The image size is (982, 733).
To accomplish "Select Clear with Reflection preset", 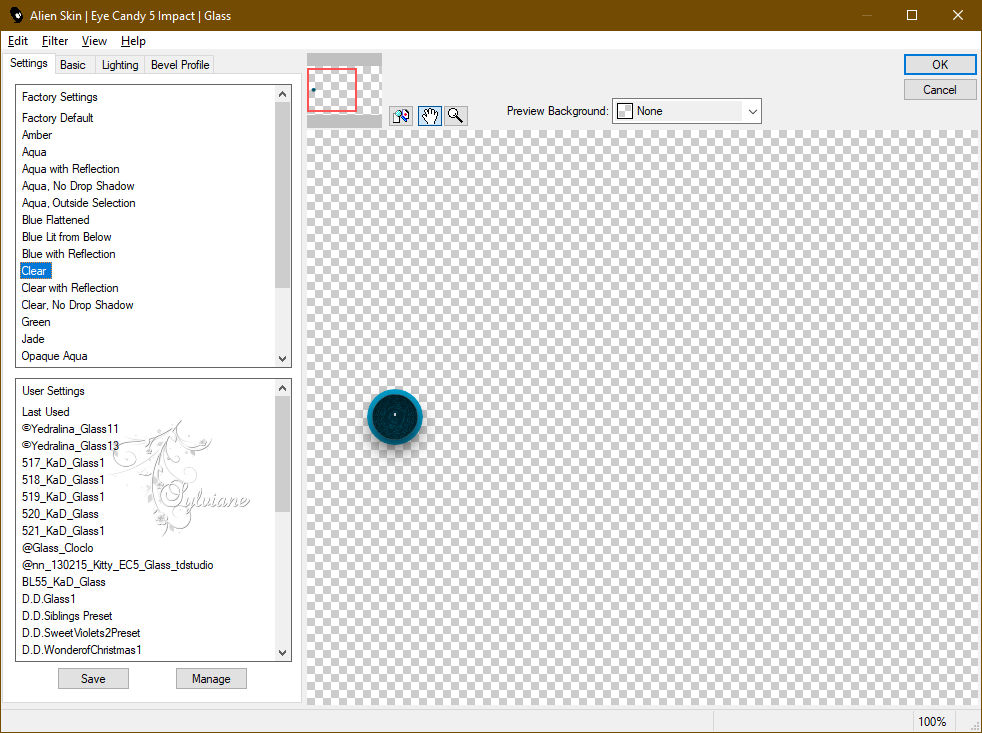I will 70,288.
